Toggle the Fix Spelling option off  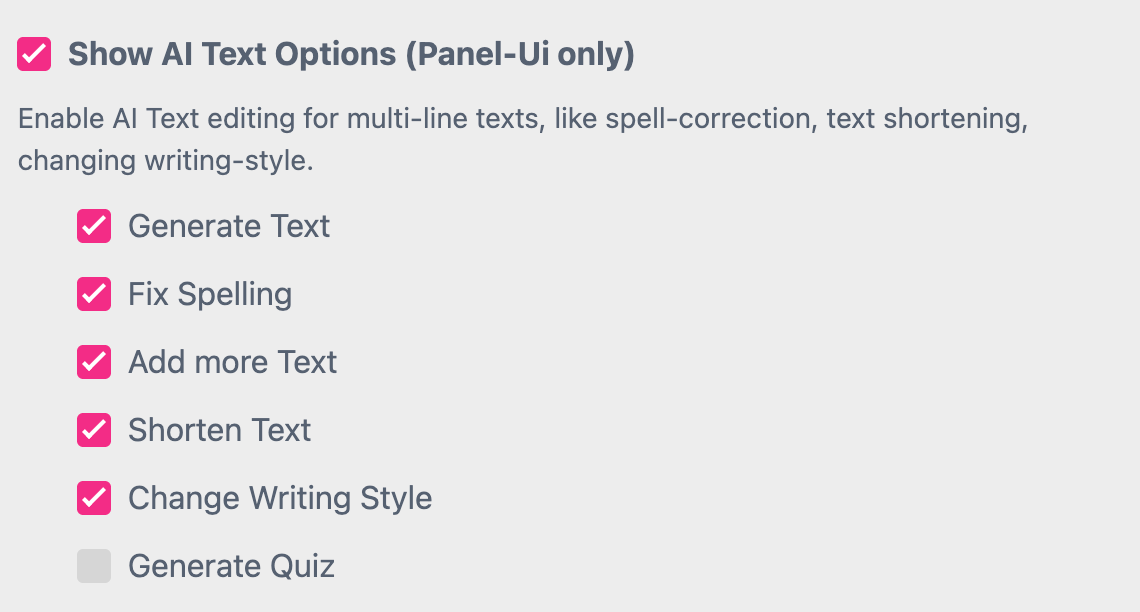pos(93,294)
